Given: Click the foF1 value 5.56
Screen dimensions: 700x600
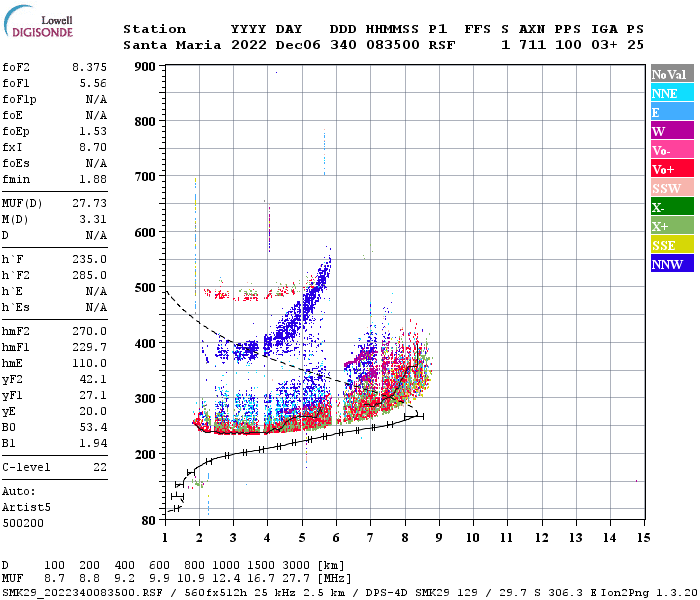Looking at the screenshot, I should (93, 83).
